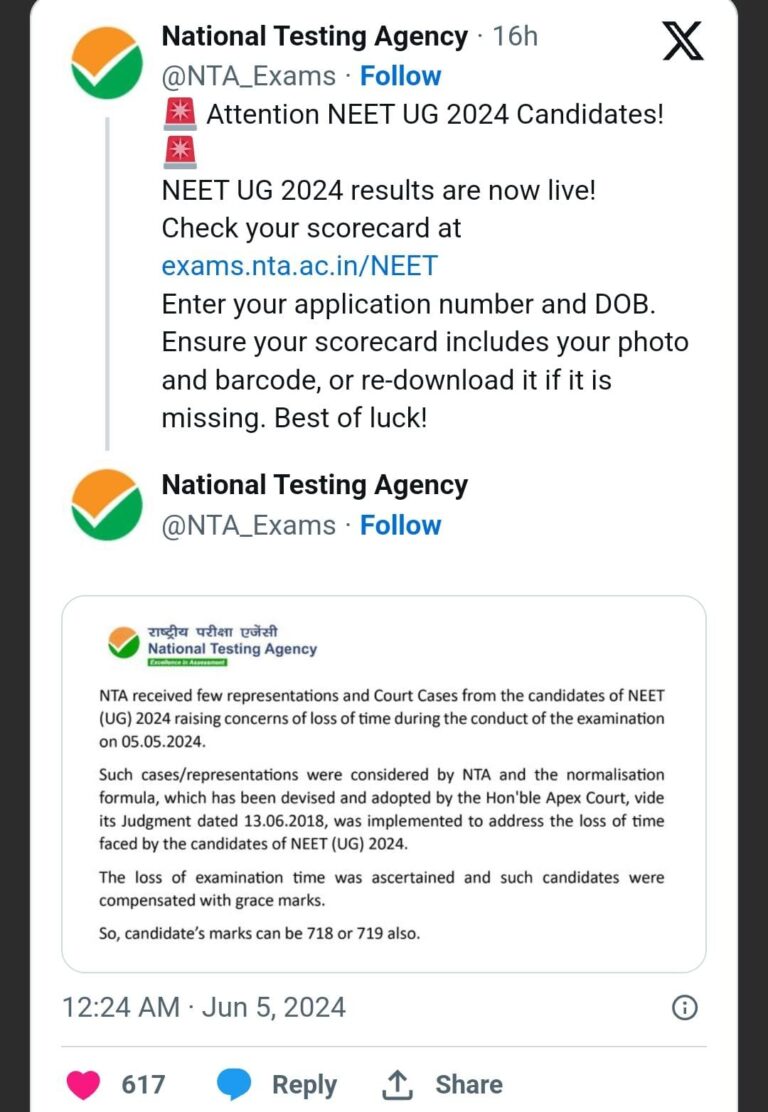This screenshot has width=768, height=1112.
Task: Open the second tweet's National Testing Agency name
Action: (314, 486)
